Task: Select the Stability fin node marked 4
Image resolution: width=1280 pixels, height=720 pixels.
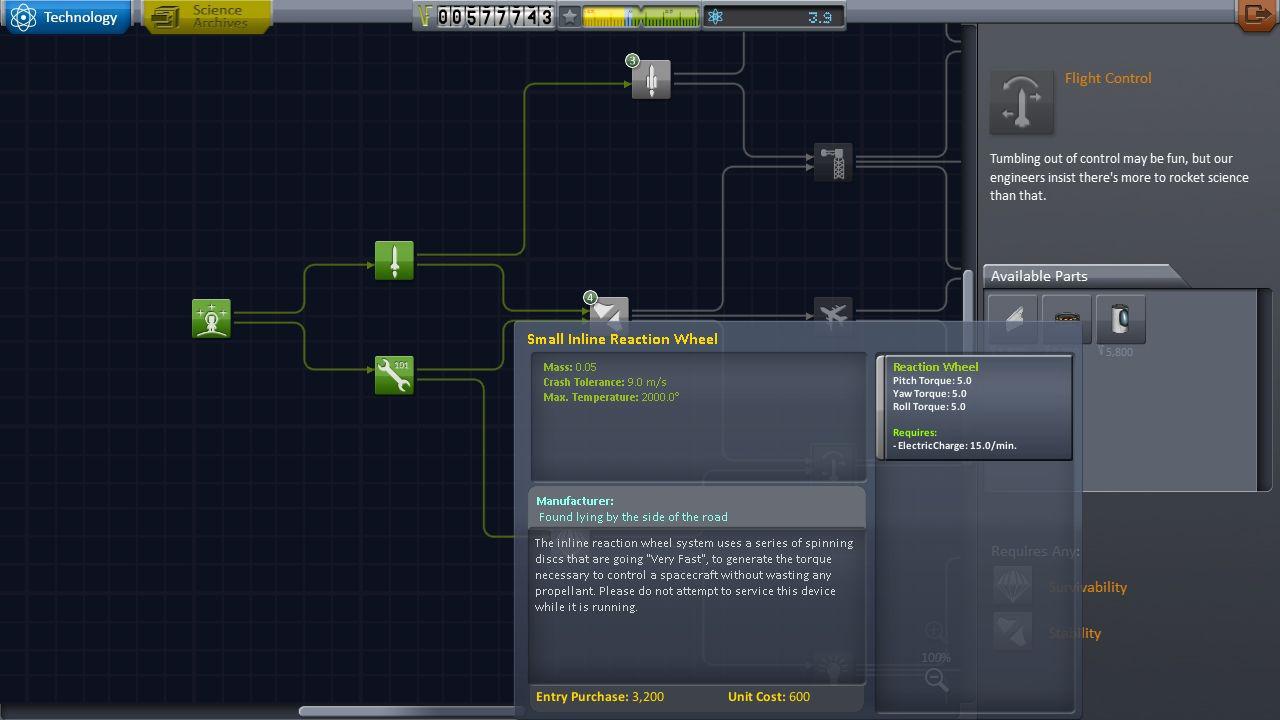Action: tap(609, 313)
